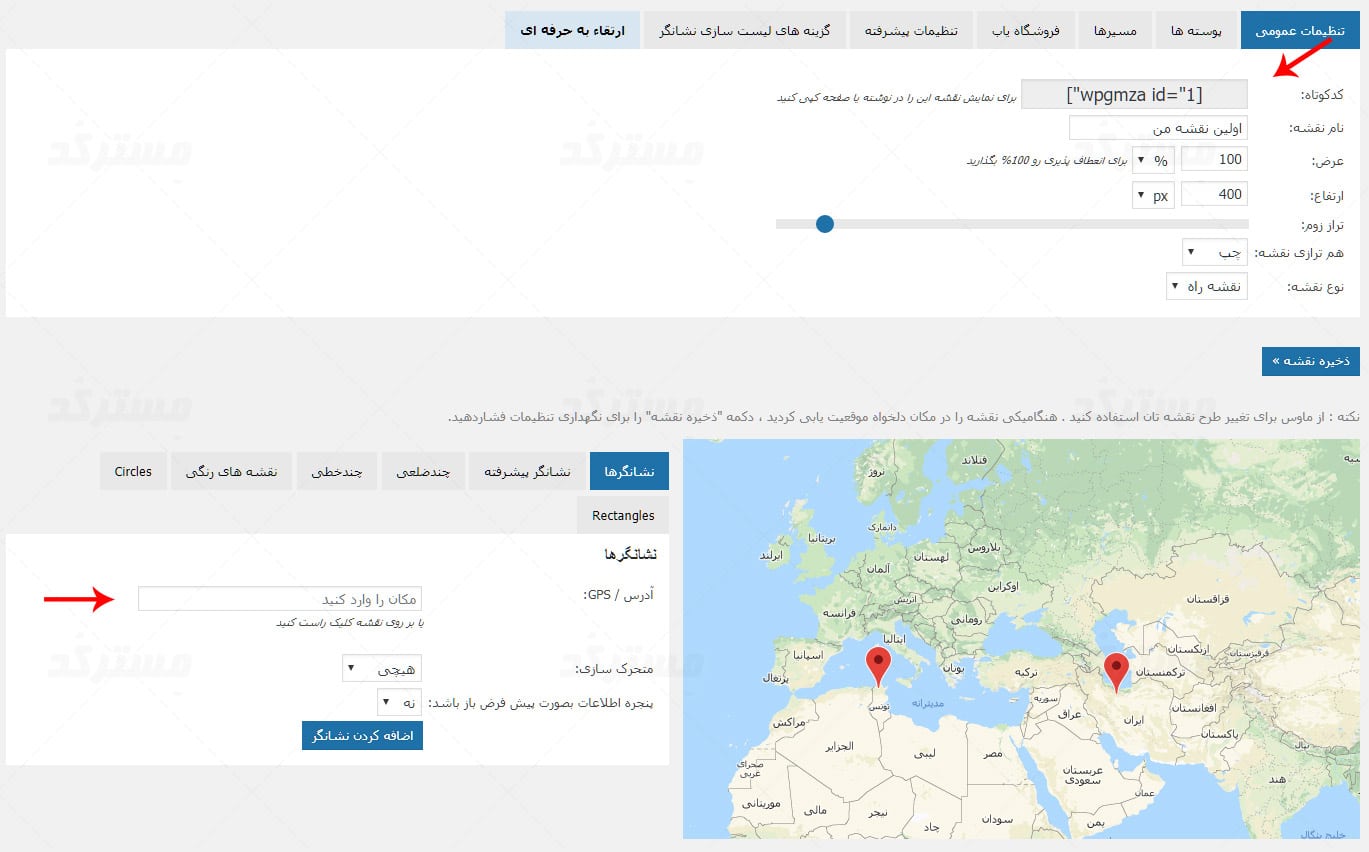
Task: Open the map width unit % dropdown
Action: click(x=1152, y=158)
